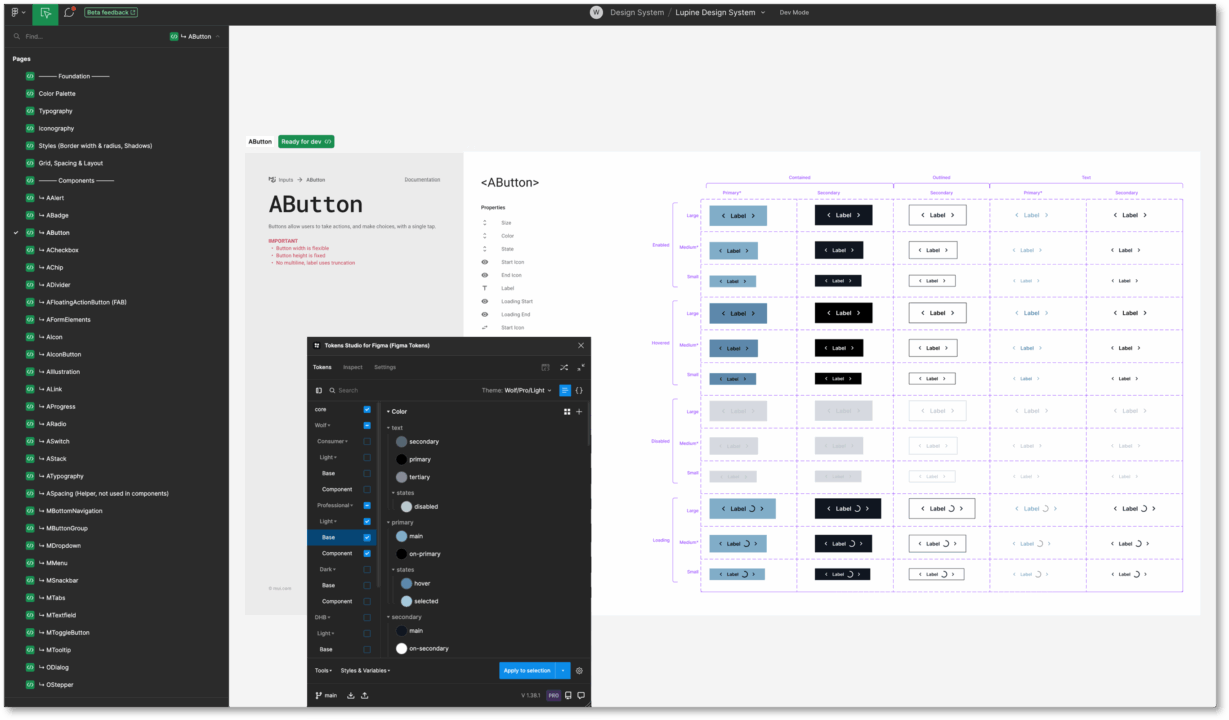1229x720 pixels.
Task: Collapse the Tokens Studio plugin window
Action: (x=581, y=367)
